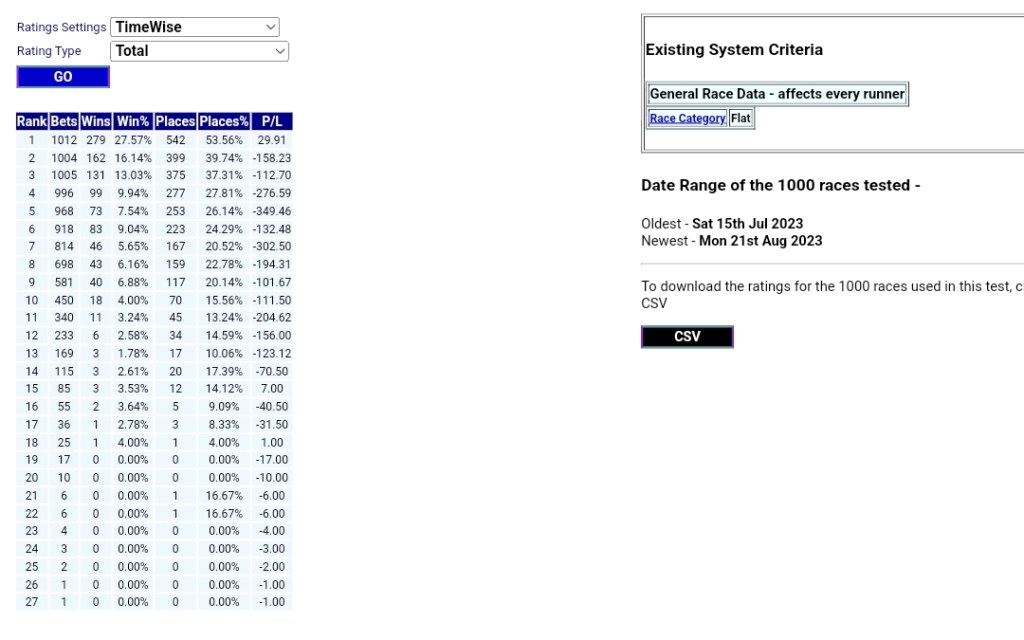Open the Ratings Settings TimeWise dropdown

[x=195, y=27]
